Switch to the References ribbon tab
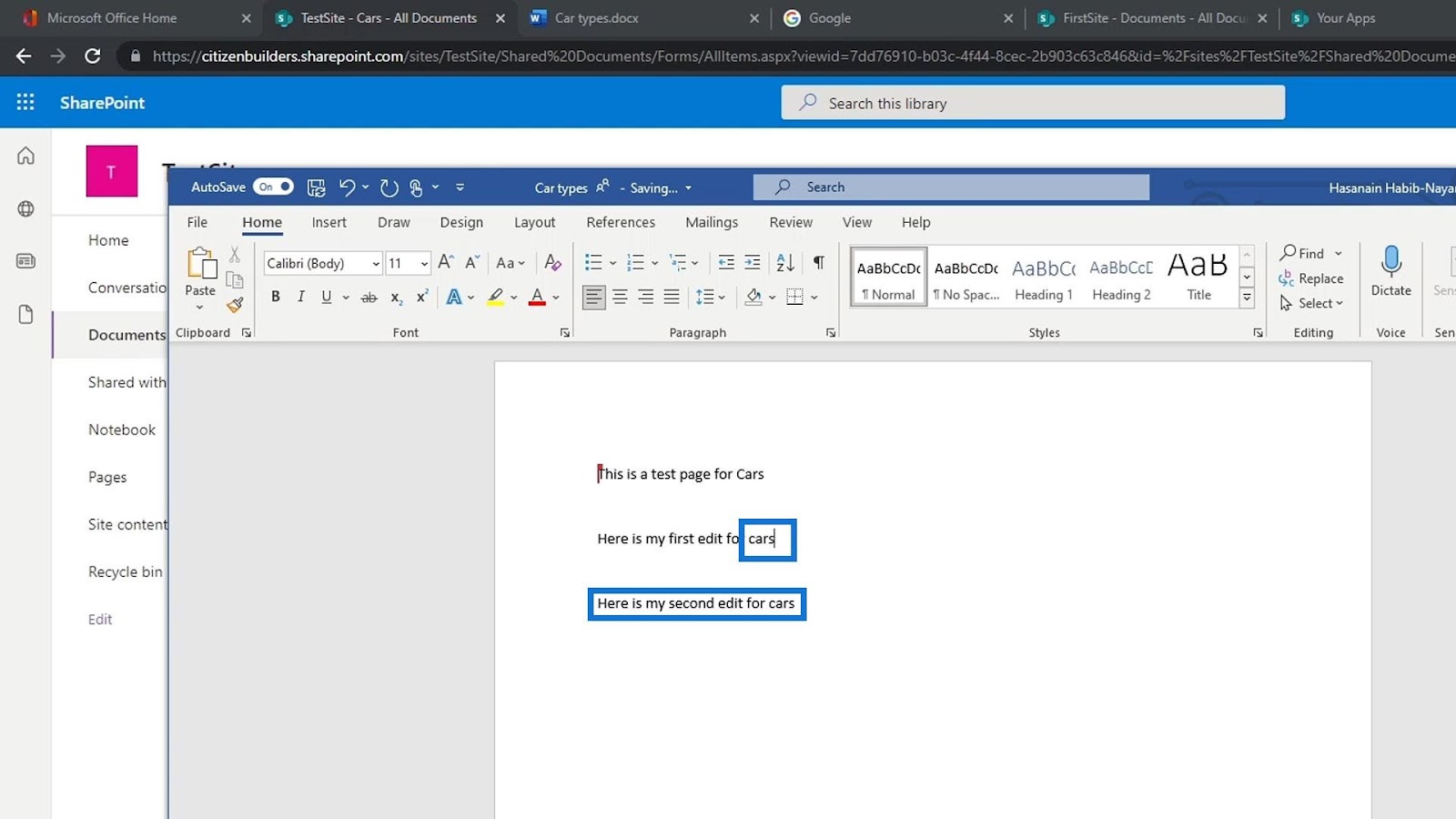This screenshot has width=1456, height=819. 621,222
